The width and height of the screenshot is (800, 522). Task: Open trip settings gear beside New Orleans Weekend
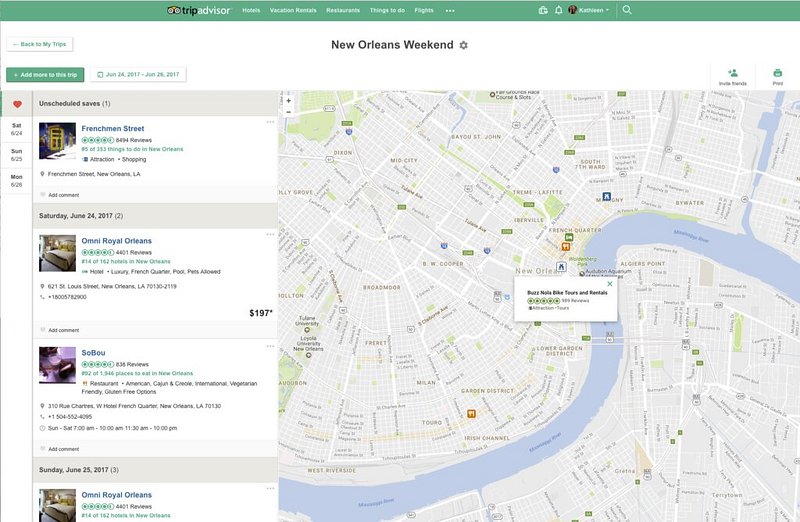pos(463,45)
